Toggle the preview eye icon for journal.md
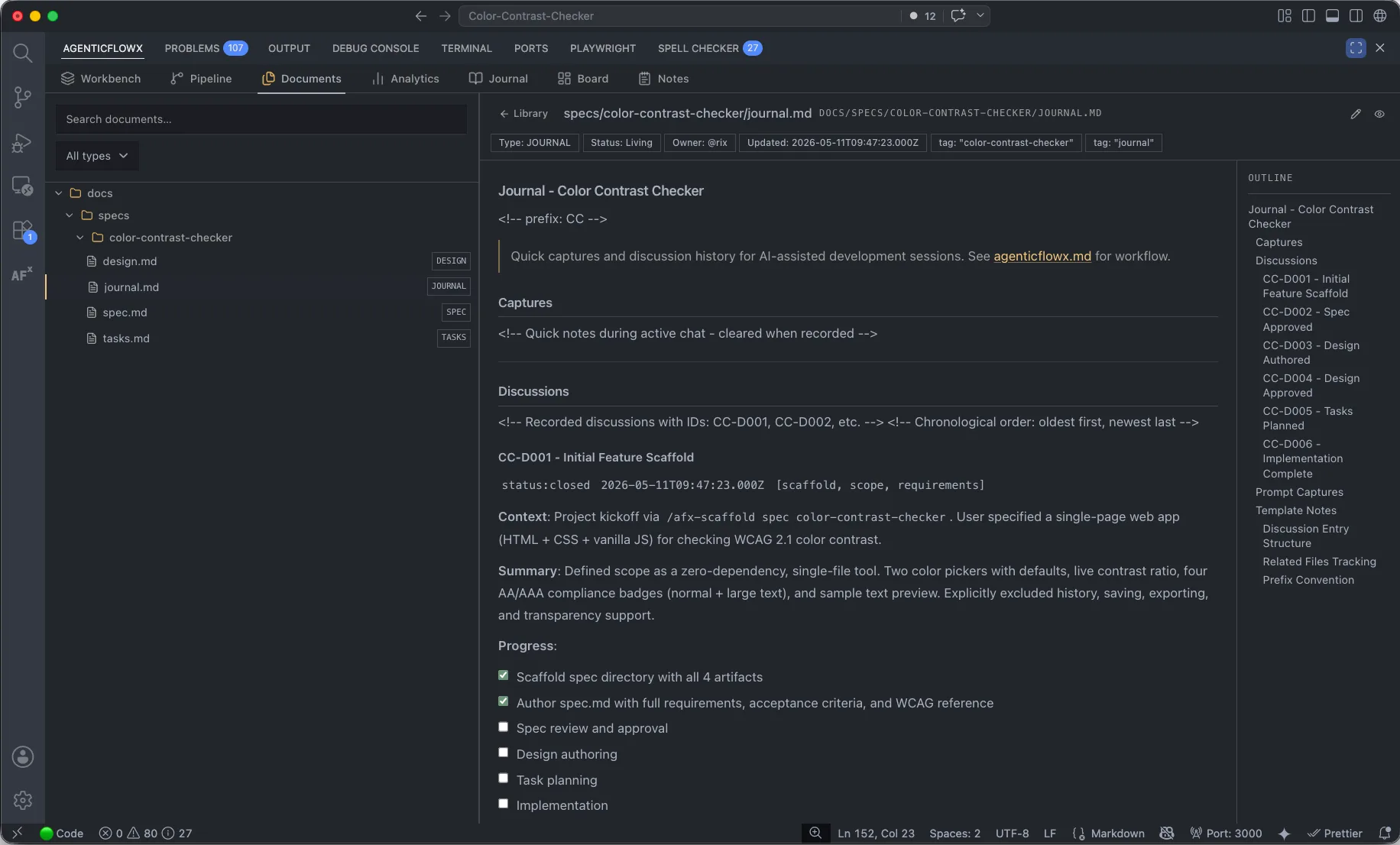The image size is (1400, 845). tap(1379, 114)
